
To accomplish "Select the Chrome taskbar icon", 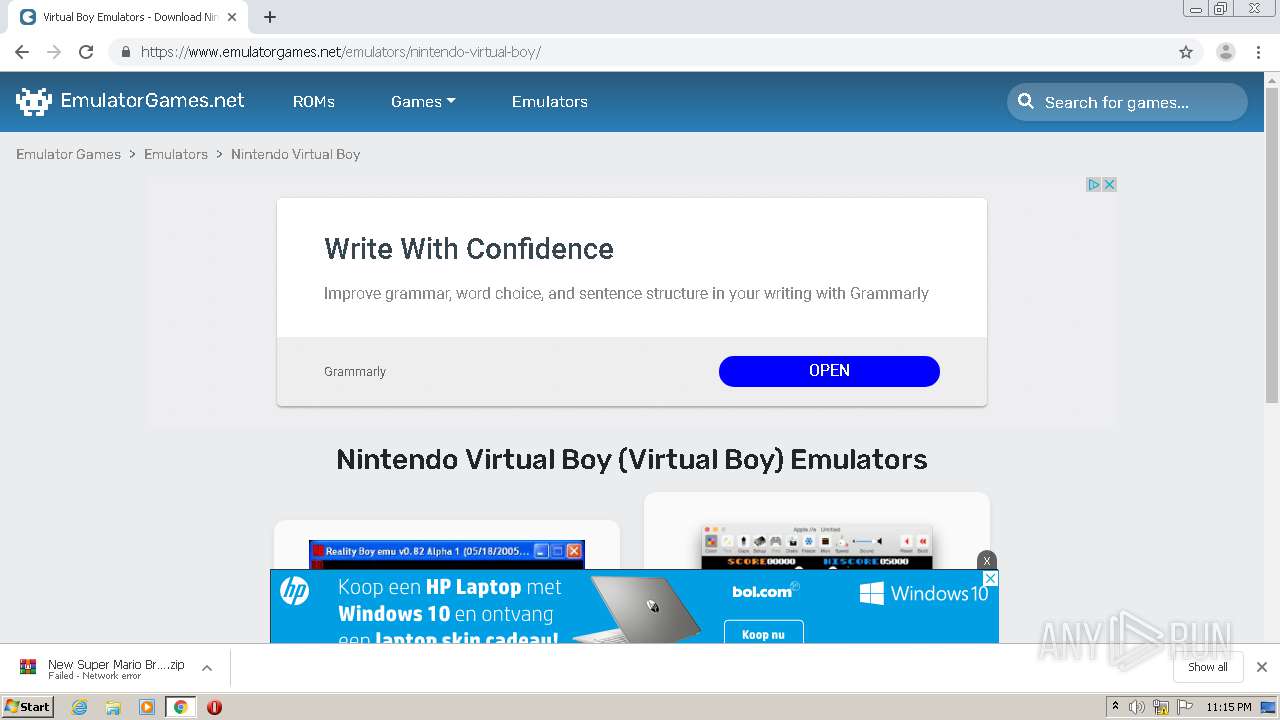I will (180, 707).
